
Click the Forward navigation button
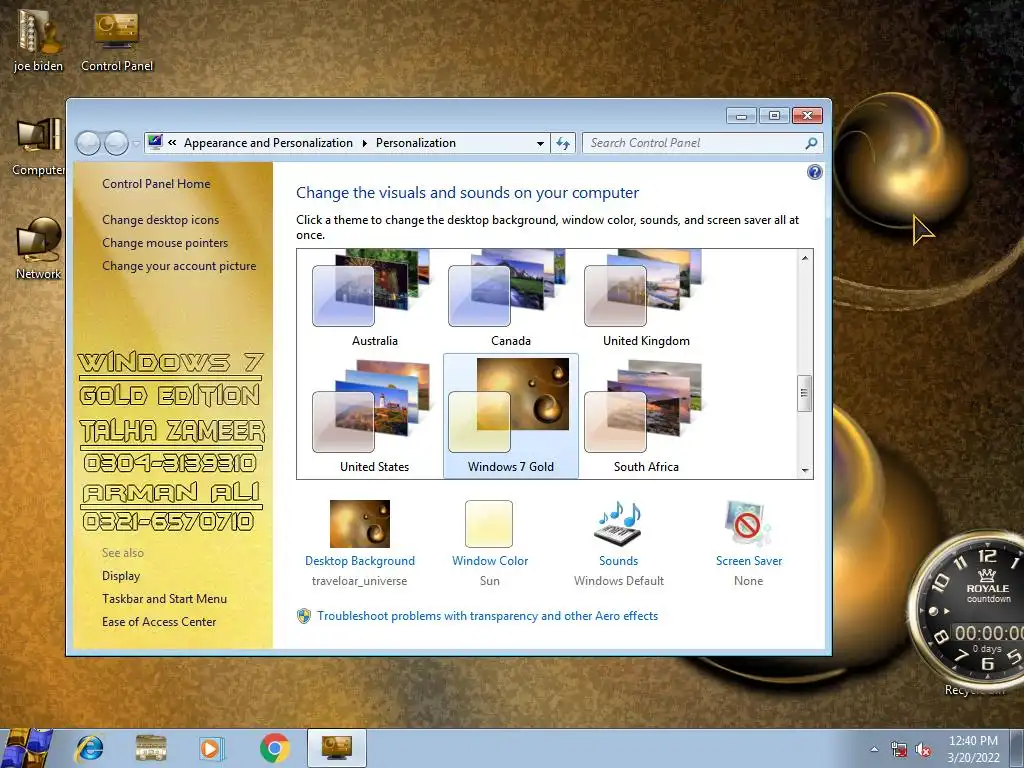(x=116, y=143)
